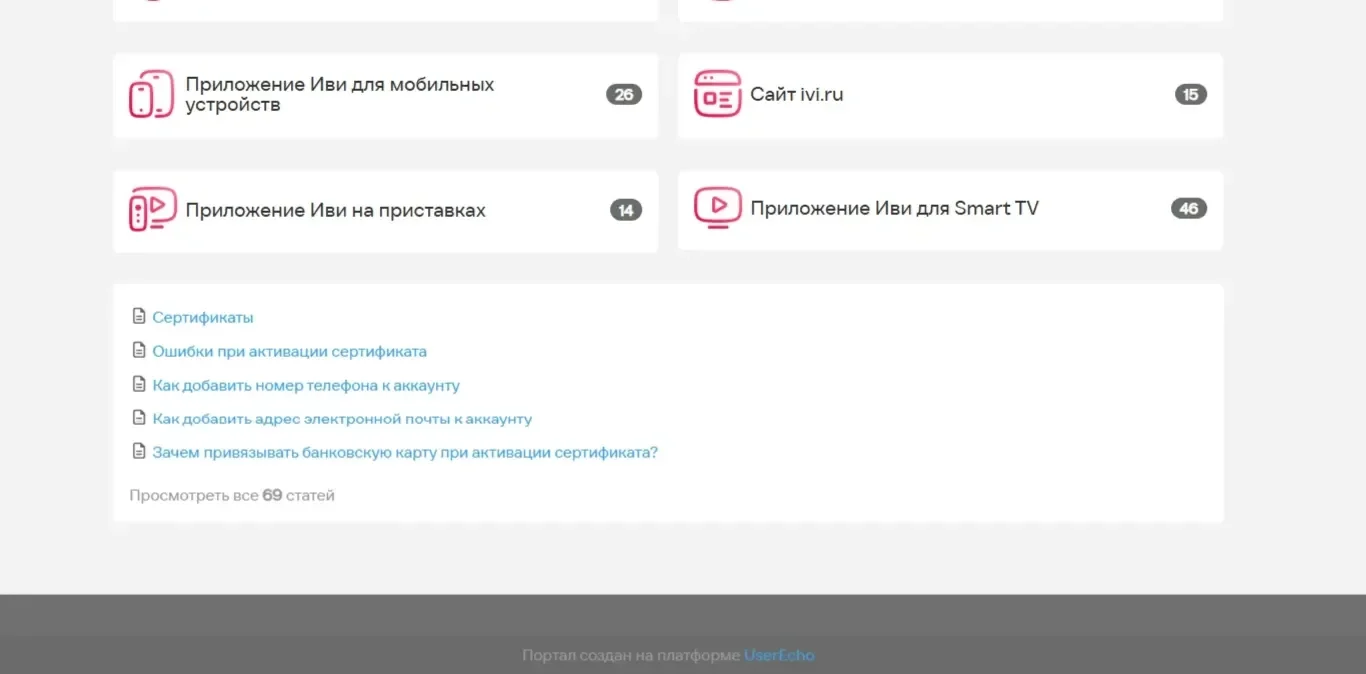Click document icon beside Сертификаты
The width and height of the screenshot is (1366, 674).
[139, 317]
